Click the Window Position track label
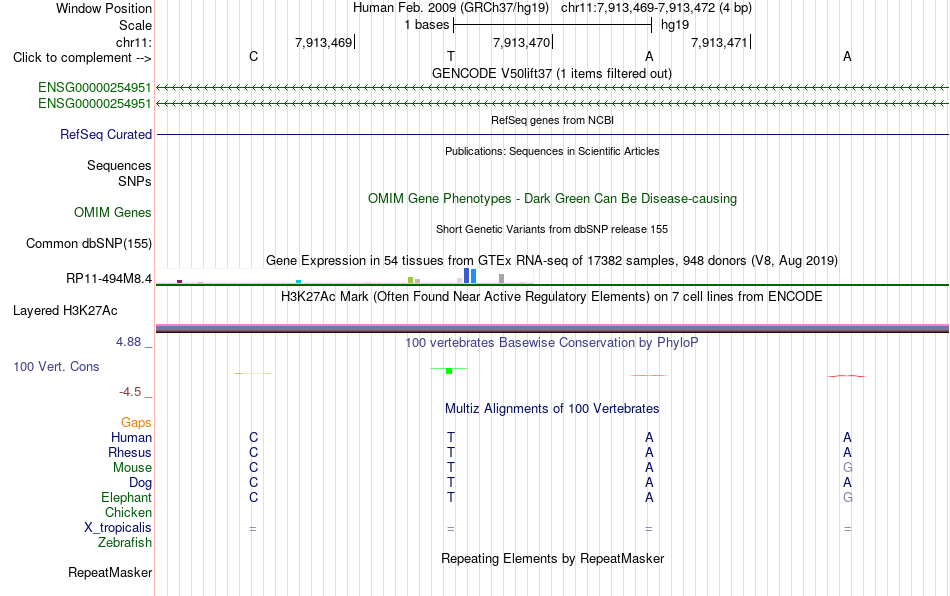Viewport: 950px width, 596px height. click(x=104, y=8)
